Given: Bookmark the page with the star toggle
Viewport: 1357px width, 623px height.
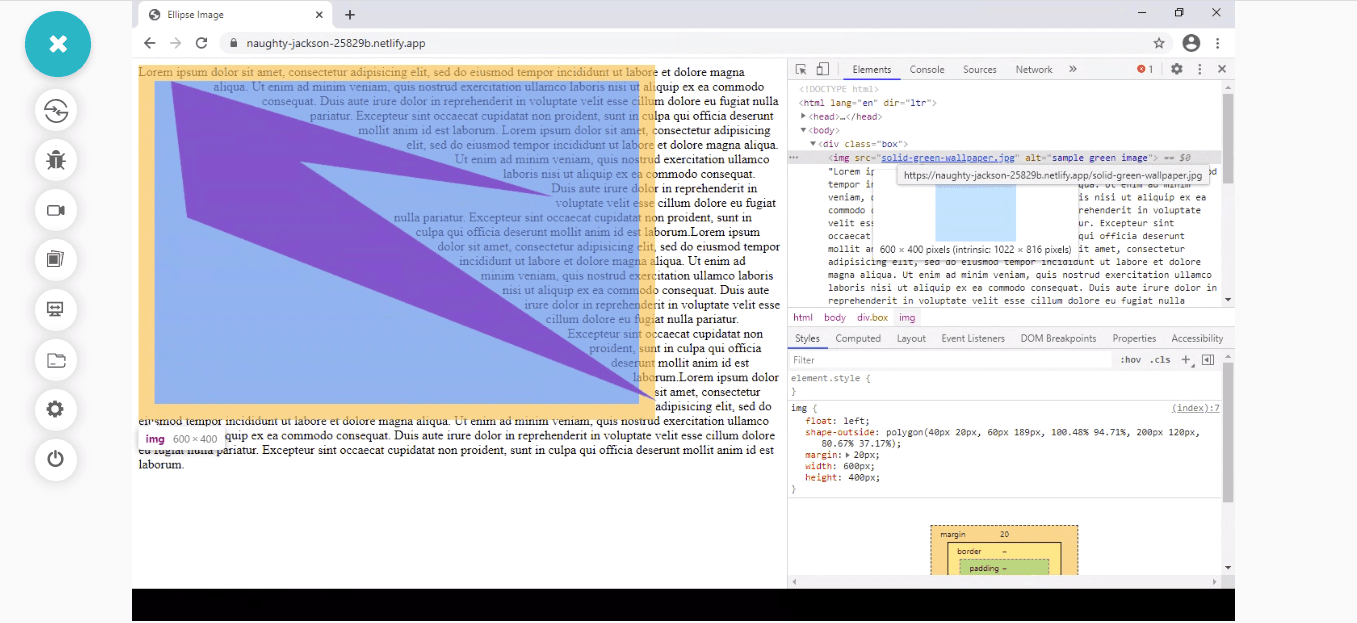Looking at the screenshot, I should pos(1159,43).
